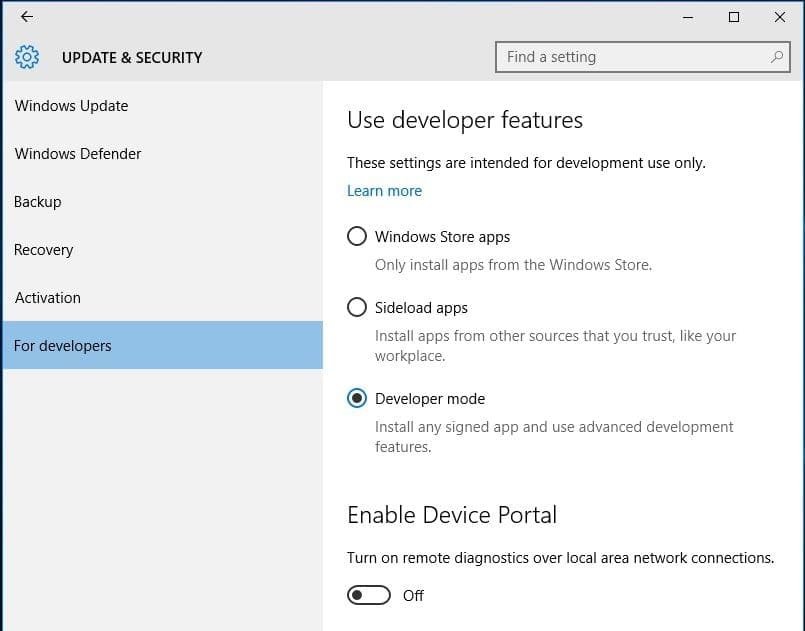The width and height of the screenshot is (805, 631).
Task: Toggle Device Portal remote diagnostics switch
Action: click(x=369, y=596)
